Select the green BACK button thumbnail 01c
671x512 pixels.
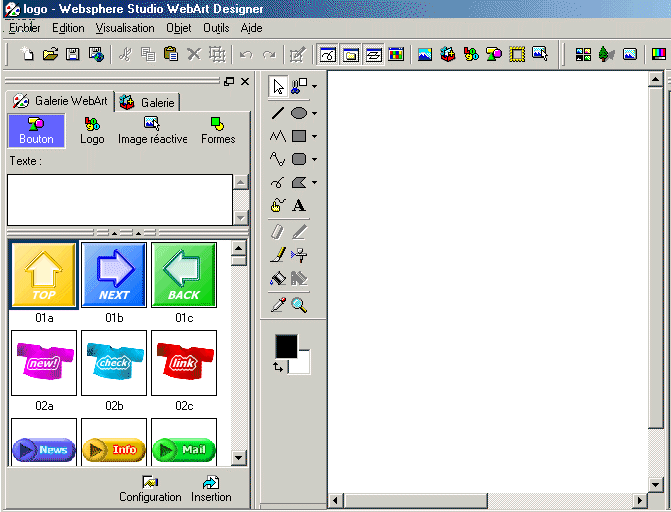[x=184, y=275]
